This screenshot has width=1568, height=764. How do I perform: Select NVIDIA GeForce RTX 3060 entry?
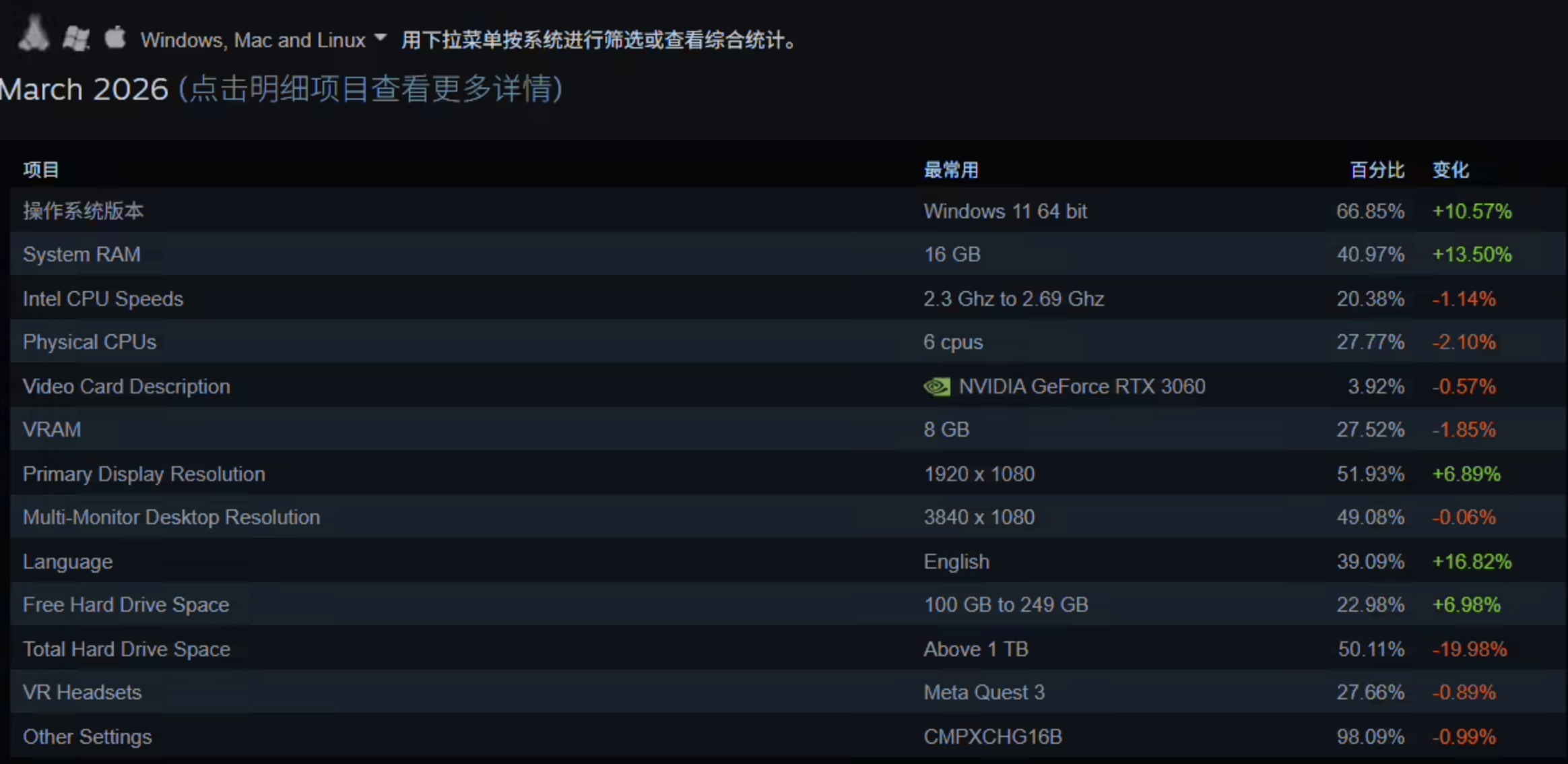(1082, 387)
